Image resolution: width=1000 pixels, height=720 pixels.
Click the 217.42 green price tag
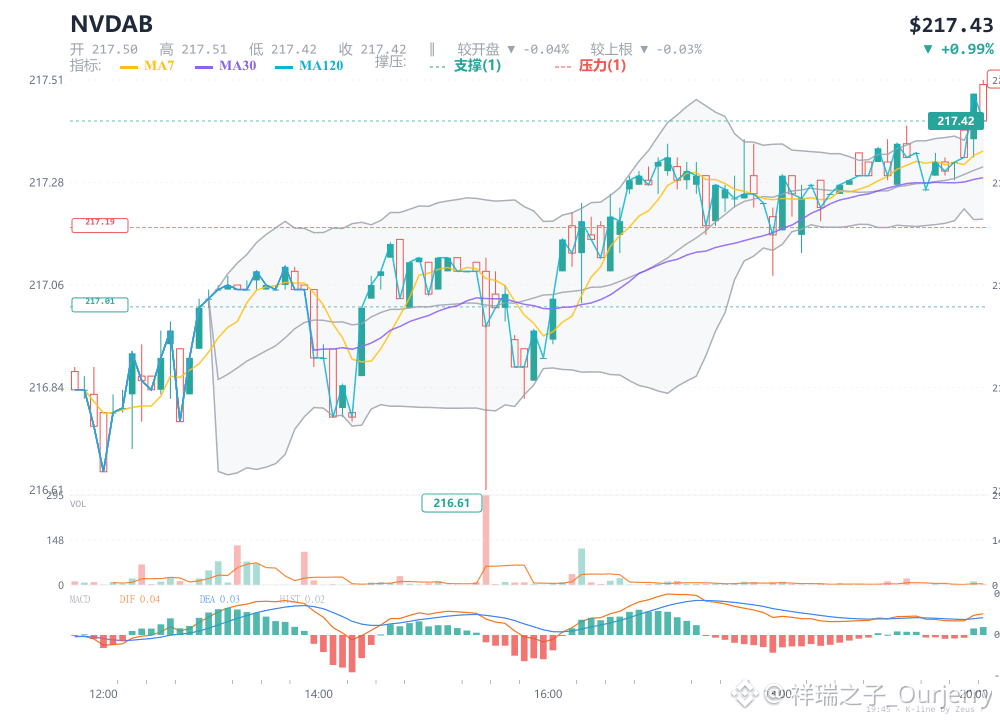[x=955, y=121]
